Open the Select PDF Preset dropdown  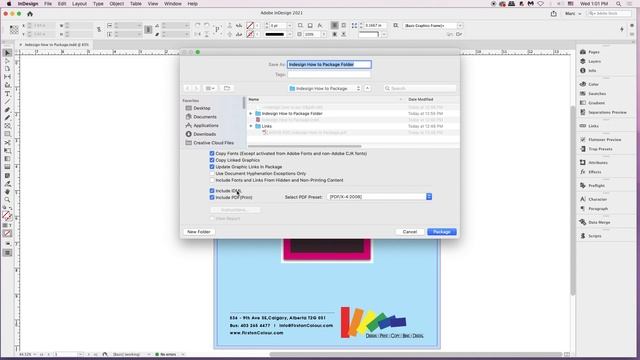(x=379, y=197)
